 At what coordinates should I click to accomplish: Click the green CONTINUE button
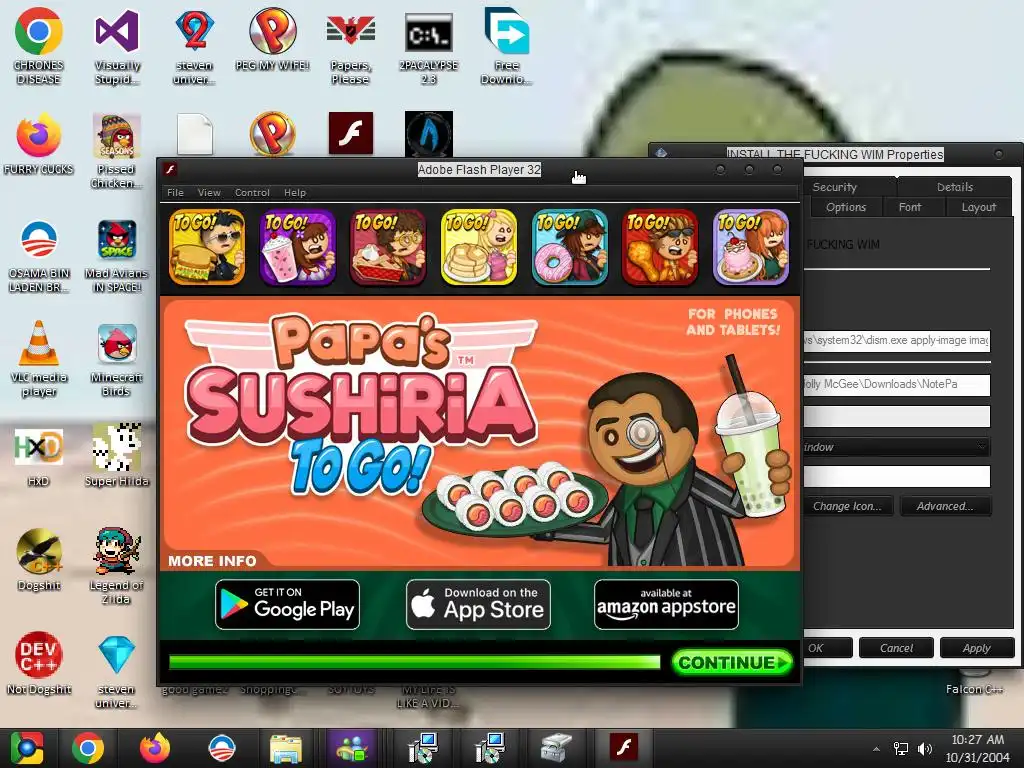732,663
